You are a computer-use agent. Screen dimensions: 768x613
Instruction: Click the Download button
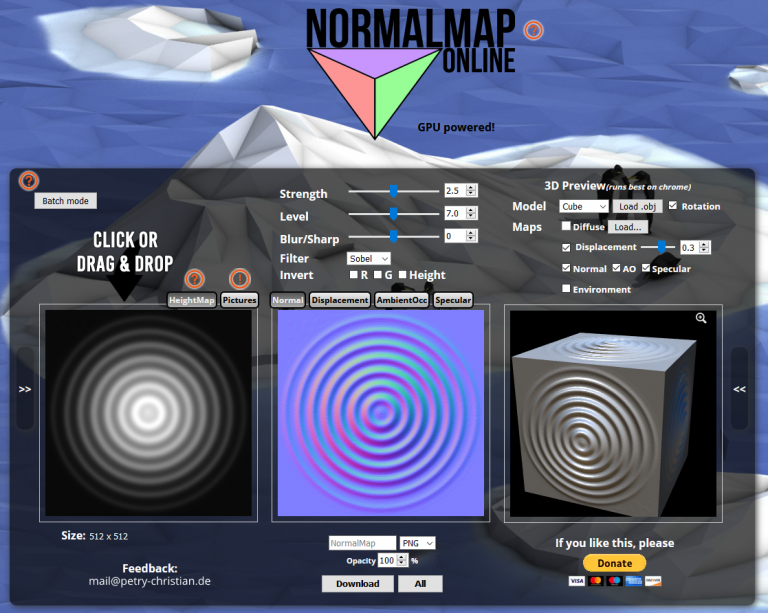coord(357,583)
